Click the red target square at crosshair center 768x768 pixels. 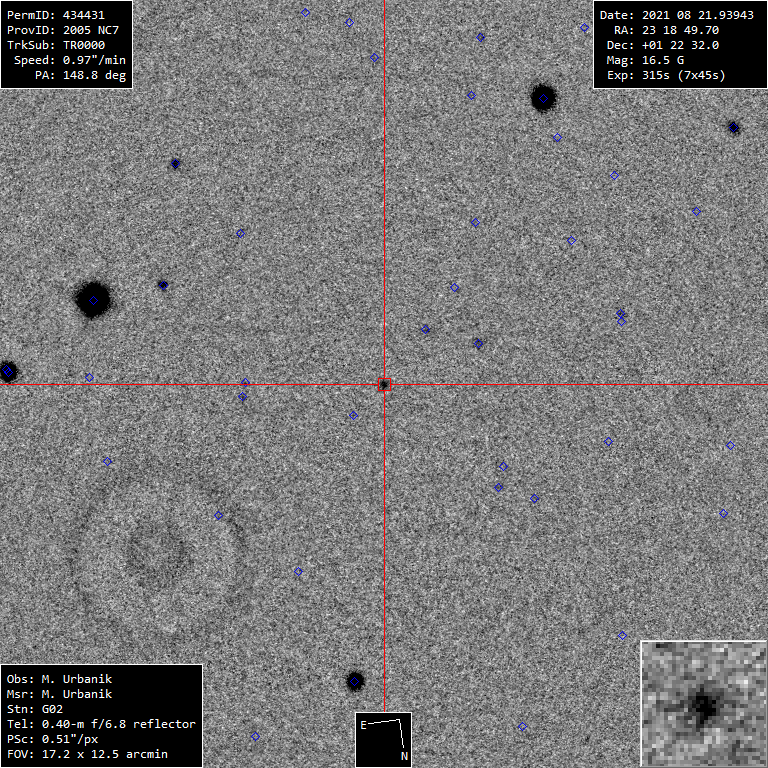[384, 384]
